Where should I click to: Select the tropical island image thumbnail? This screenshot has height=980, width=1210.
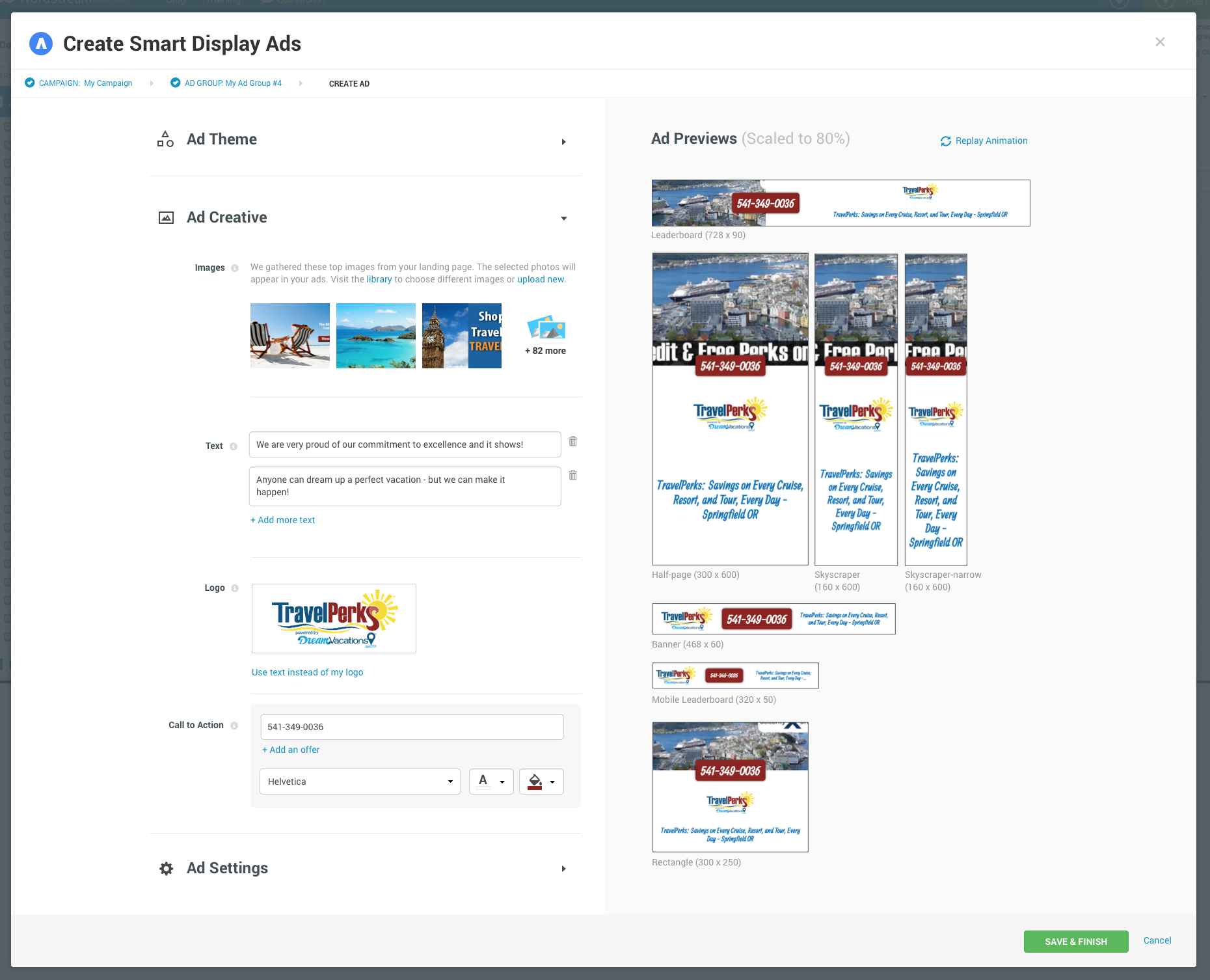376,336
